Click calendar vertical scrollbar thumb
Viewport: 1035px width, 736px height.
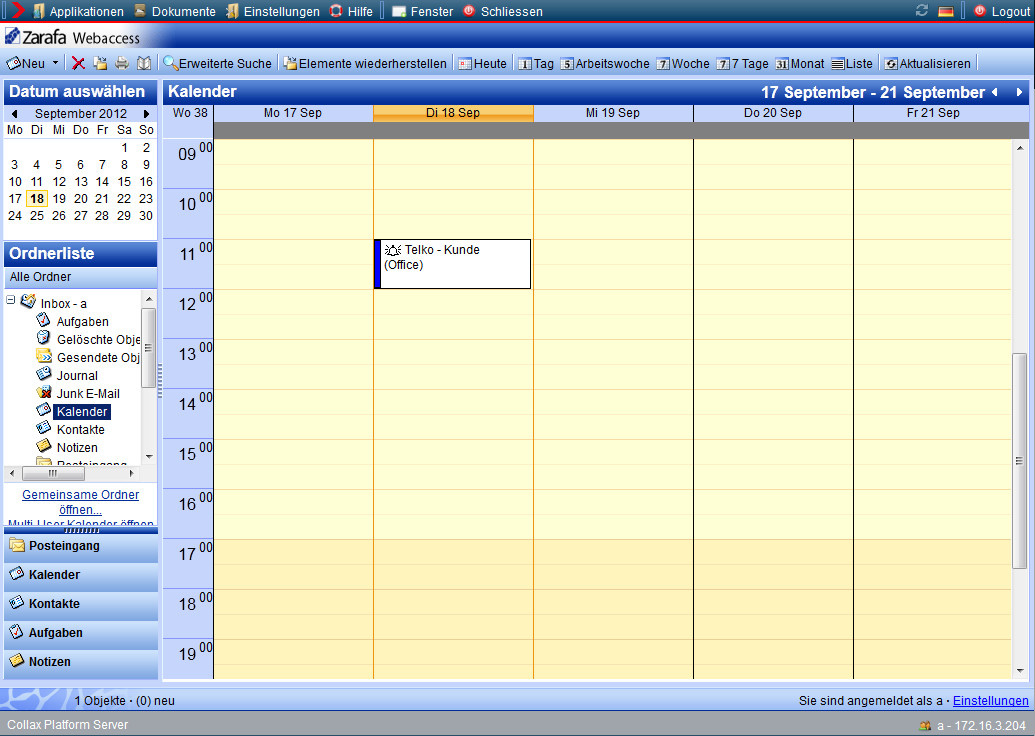tap(1020, 460)
